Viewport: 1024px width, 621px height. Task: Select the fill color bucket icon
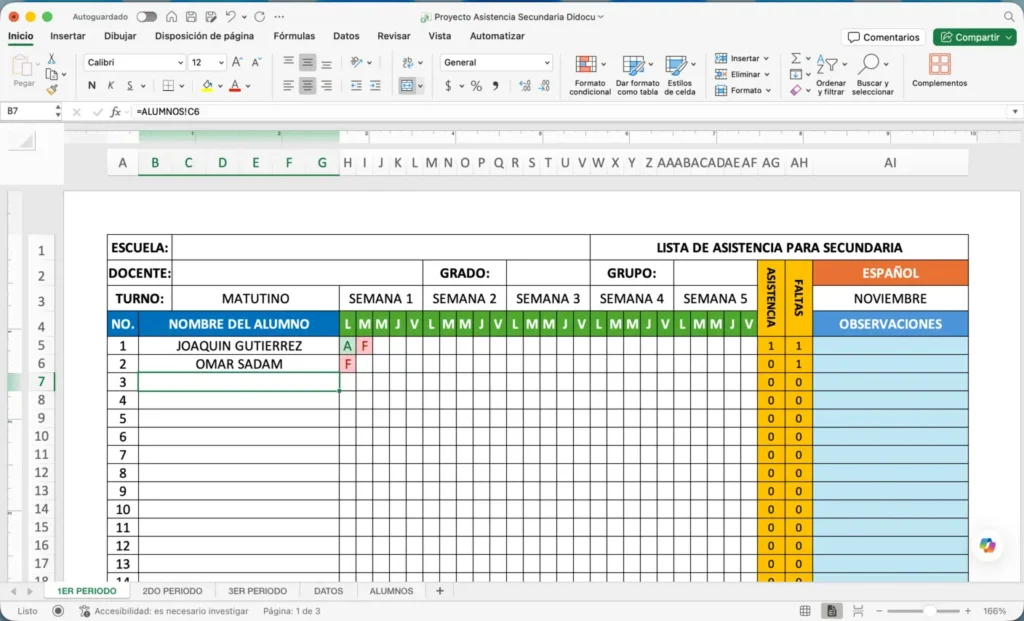point(207,86)
